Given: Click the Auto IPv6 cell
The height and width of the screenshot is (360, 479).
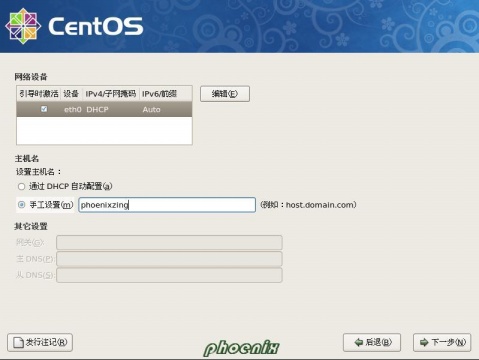Looking at the screenshot, I should (x=152, y=109).
